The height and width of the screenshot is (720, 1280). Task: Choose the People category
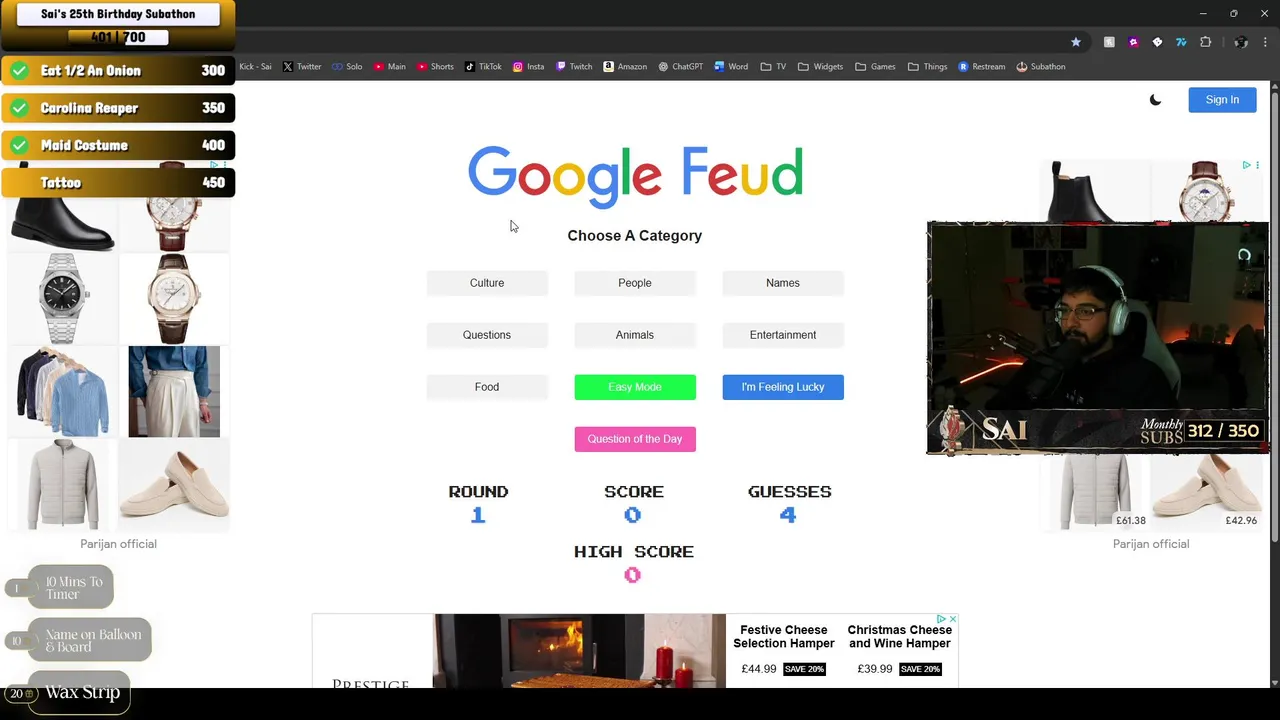[x=635, y=283]
